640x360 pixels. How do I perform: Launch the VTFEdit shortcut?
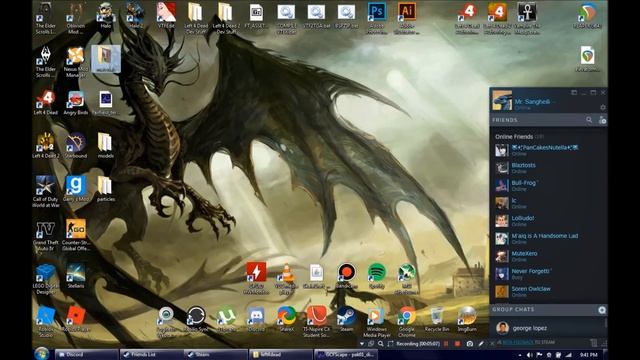[x=166, y=16]
